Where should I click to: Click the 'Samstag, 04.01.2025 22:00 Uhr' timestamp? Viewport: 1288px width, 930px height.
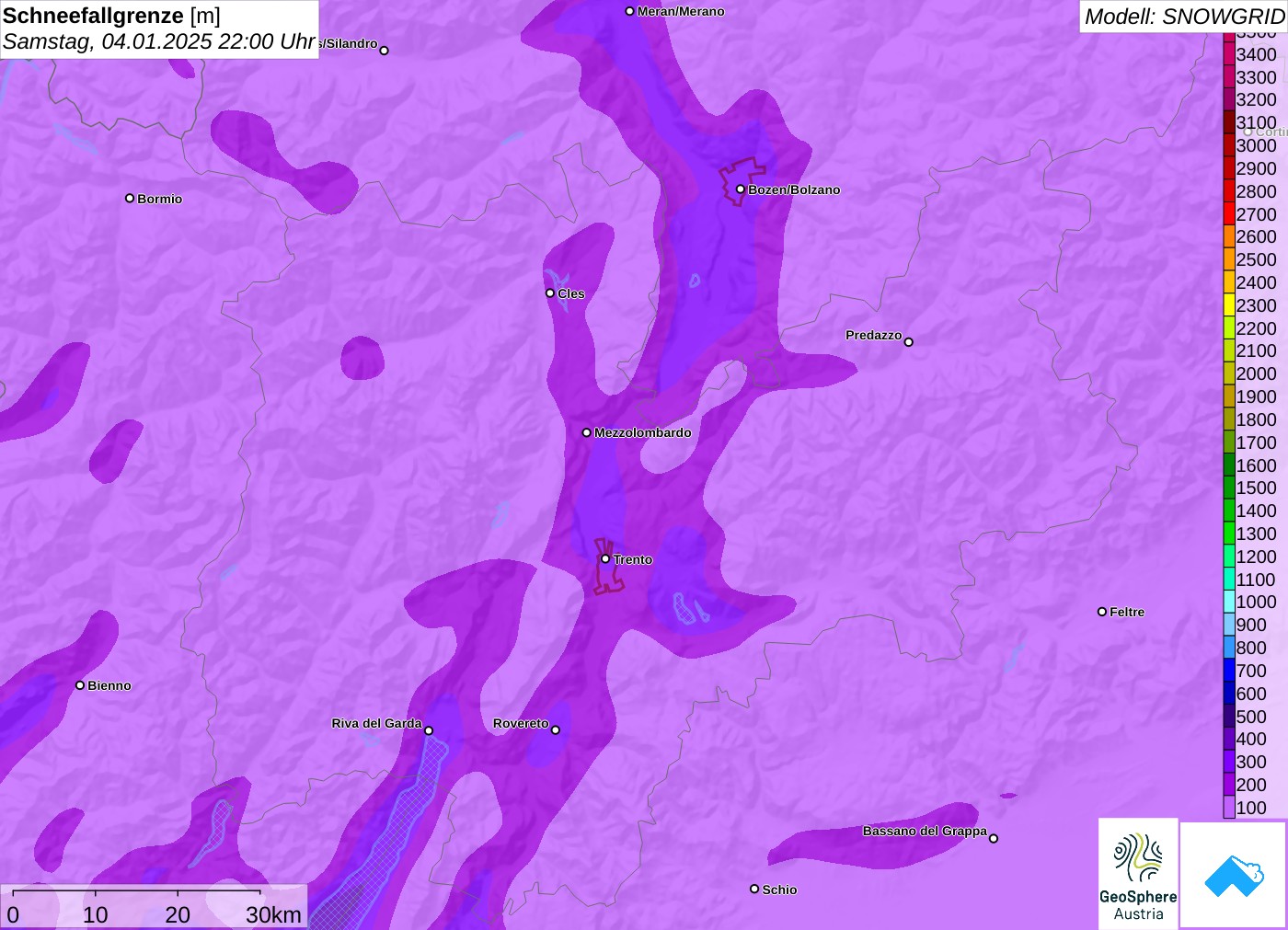pos(159,42)
